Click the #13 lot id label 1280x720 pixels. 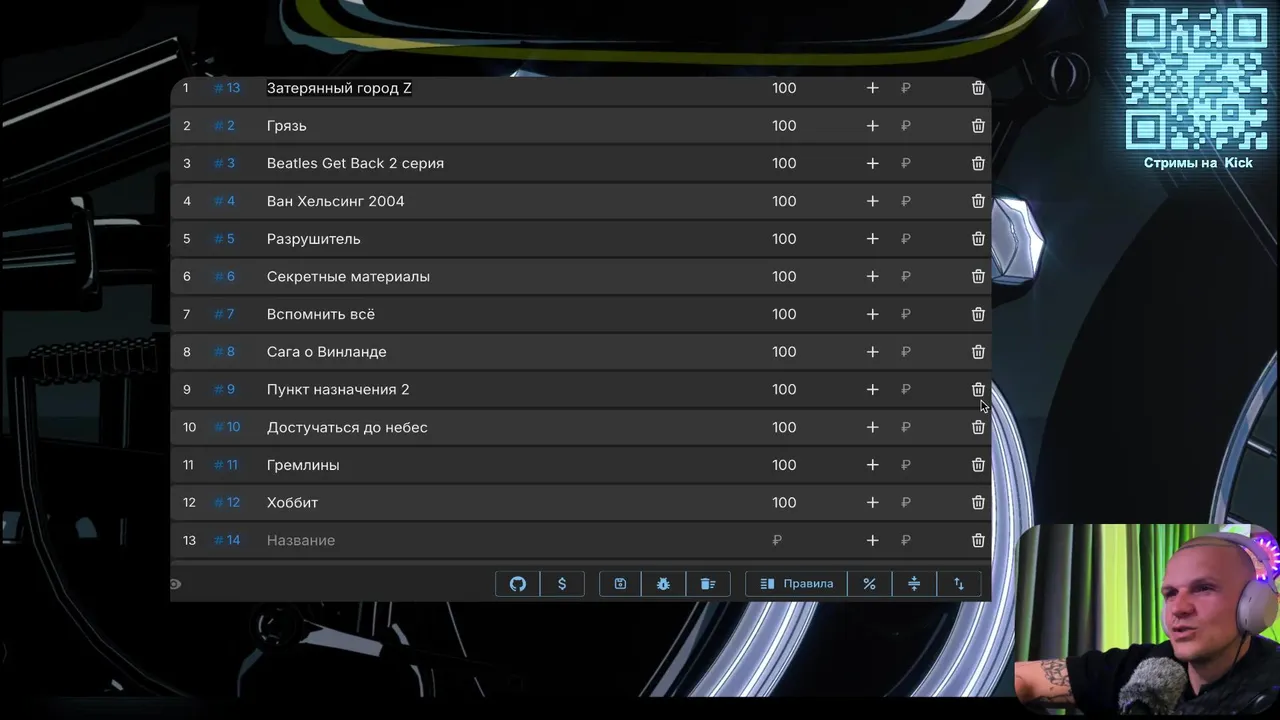point(227,88)
